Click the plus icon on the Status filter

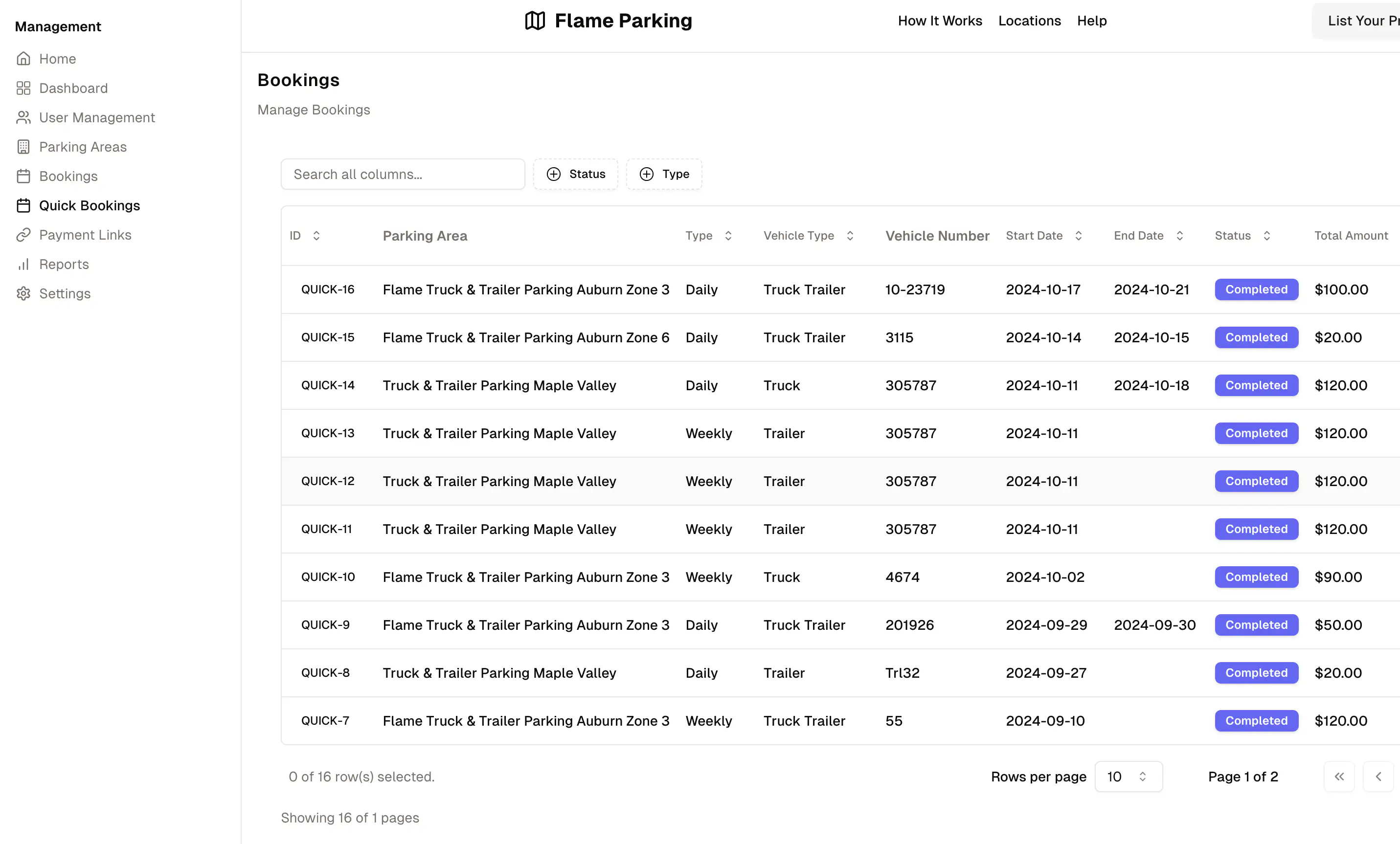pyautogui.click(x=554, y=174)
